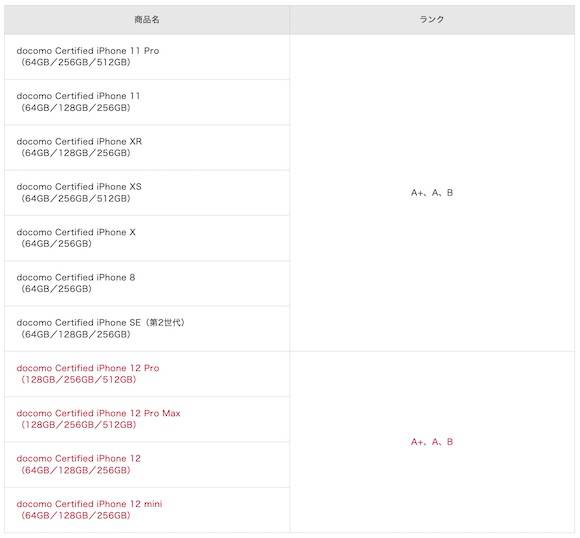The width and height of the screenshot is (580, 538).
Task: Select the docomo Certified iPhone 11 Pro row
Action: click(x=147, y=57)
